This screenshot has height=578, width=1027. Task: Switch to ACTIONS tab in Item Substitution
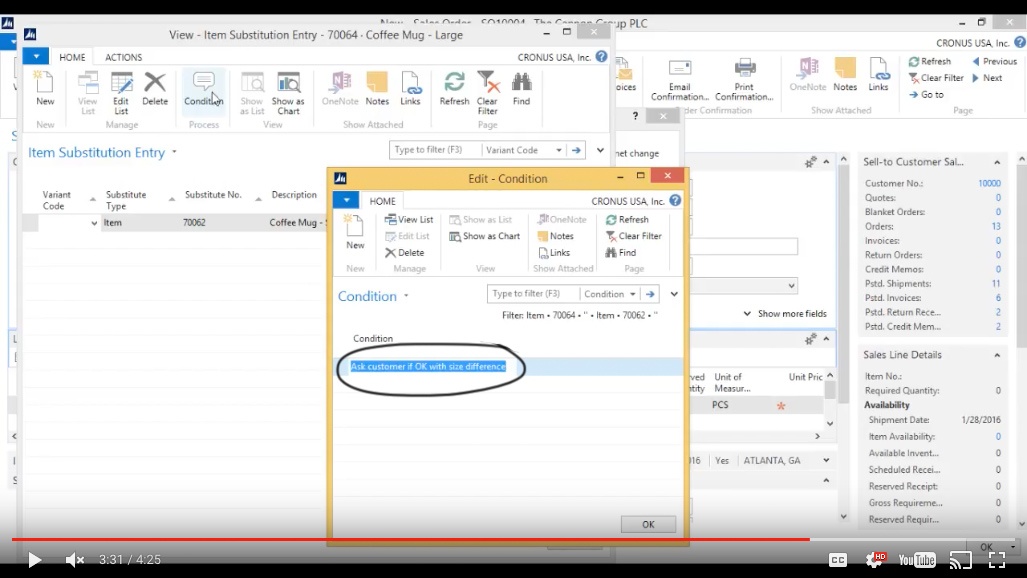(x=123, y=57)
